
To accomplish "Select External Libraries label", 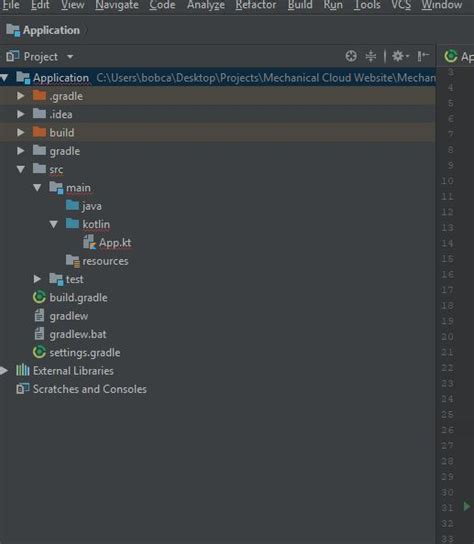I will pos(73,371).
